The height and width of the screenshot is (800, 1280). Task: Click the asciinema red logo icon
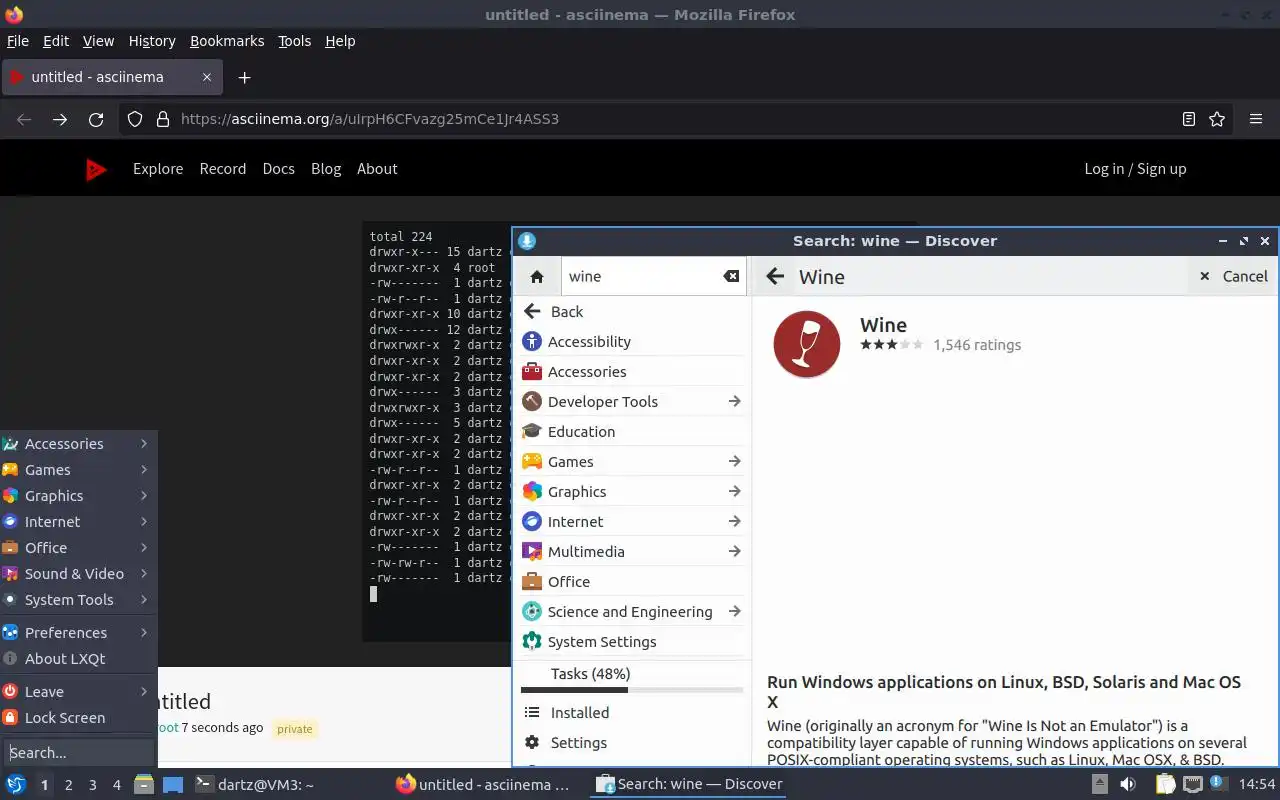coord(96,170)
